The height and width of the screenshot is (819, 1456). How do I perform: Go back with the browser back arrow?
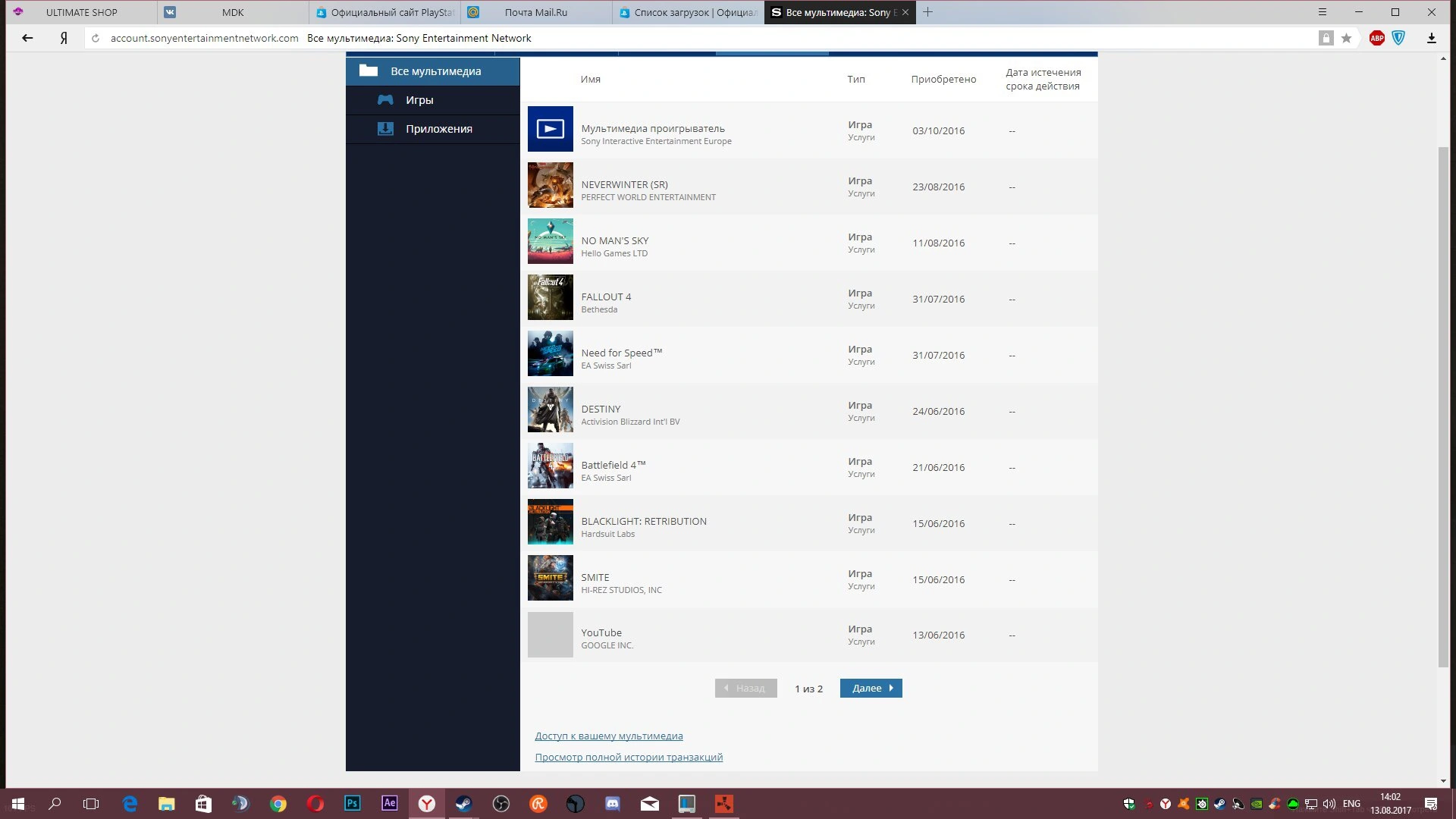tap(27, 38)
